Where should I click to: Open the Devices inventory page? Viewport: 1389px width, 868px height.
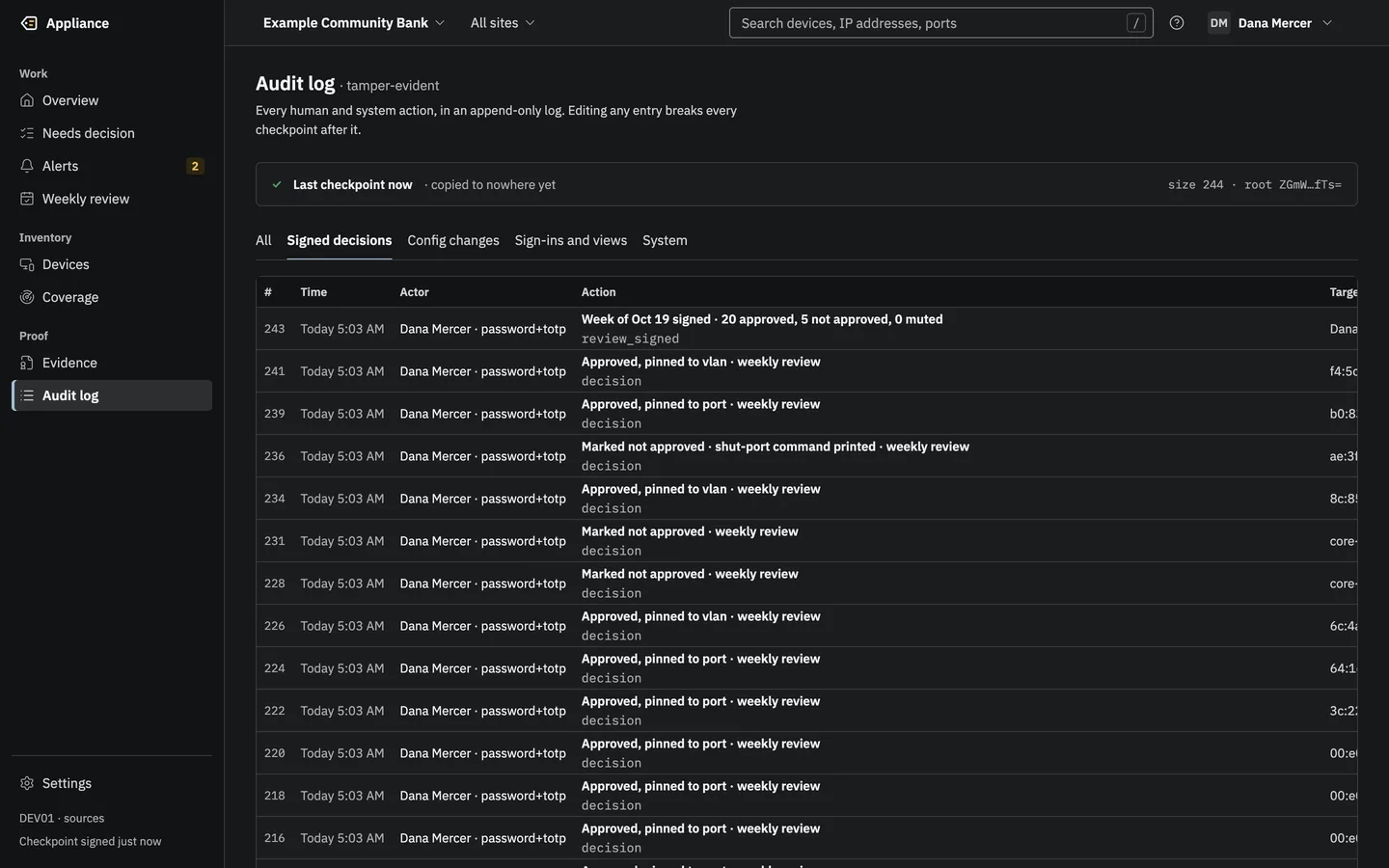[x=112, y=264]
